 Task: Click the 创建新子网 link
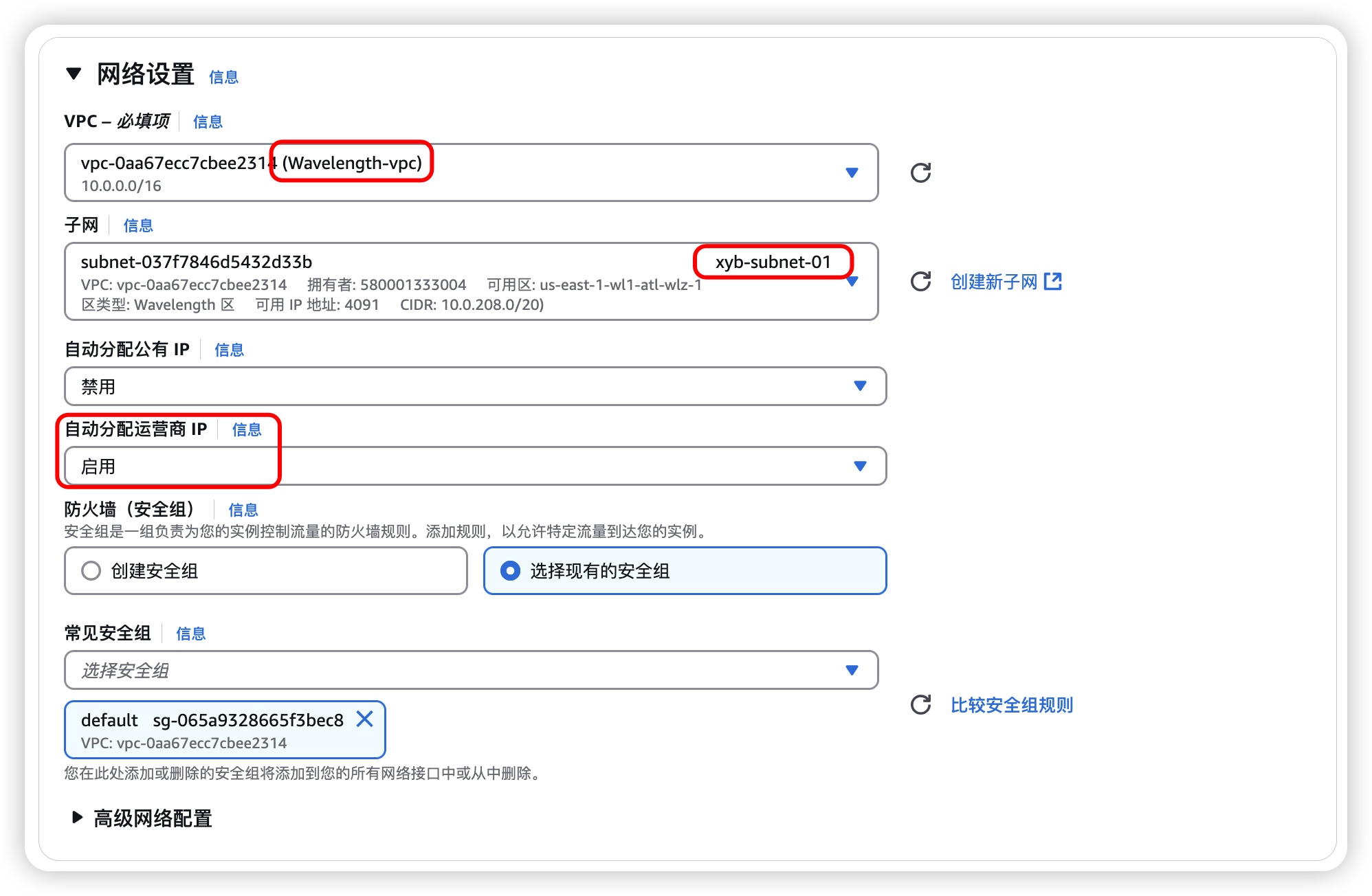994,282
